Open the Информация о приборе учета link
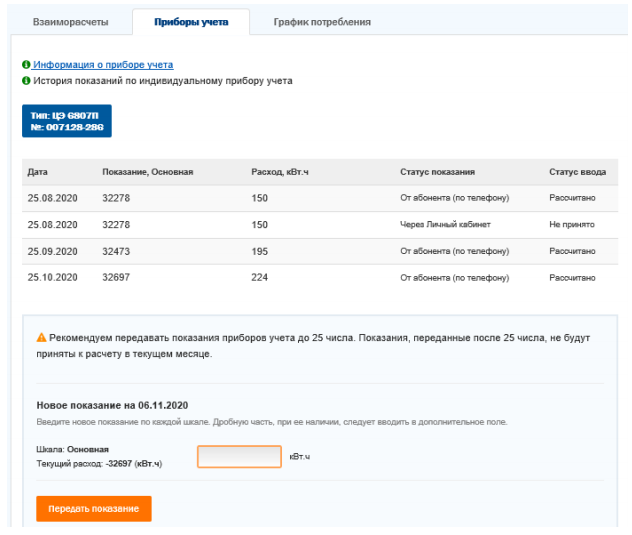The height and width of the screenshot is (535, 632). 103,65
